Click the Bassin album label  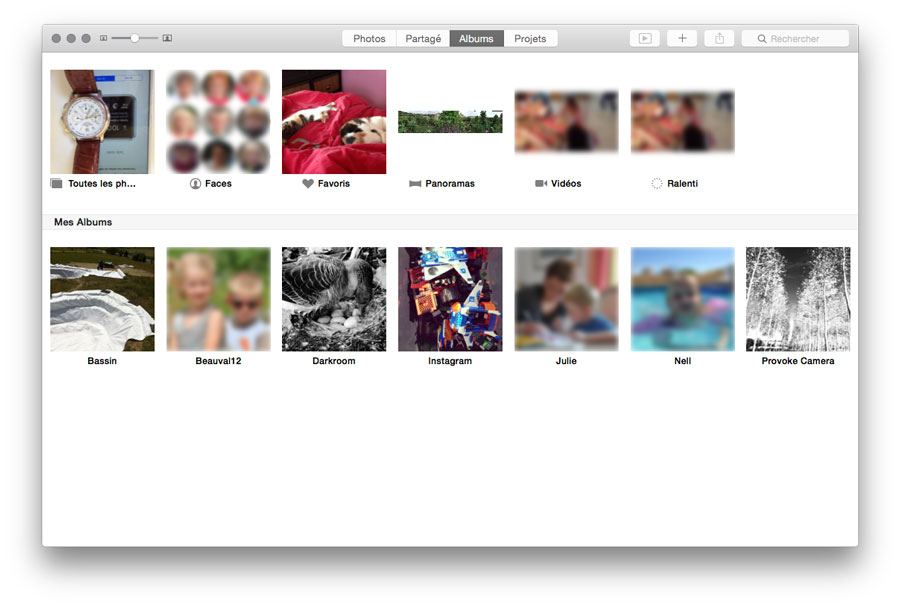tap(102, 361)
